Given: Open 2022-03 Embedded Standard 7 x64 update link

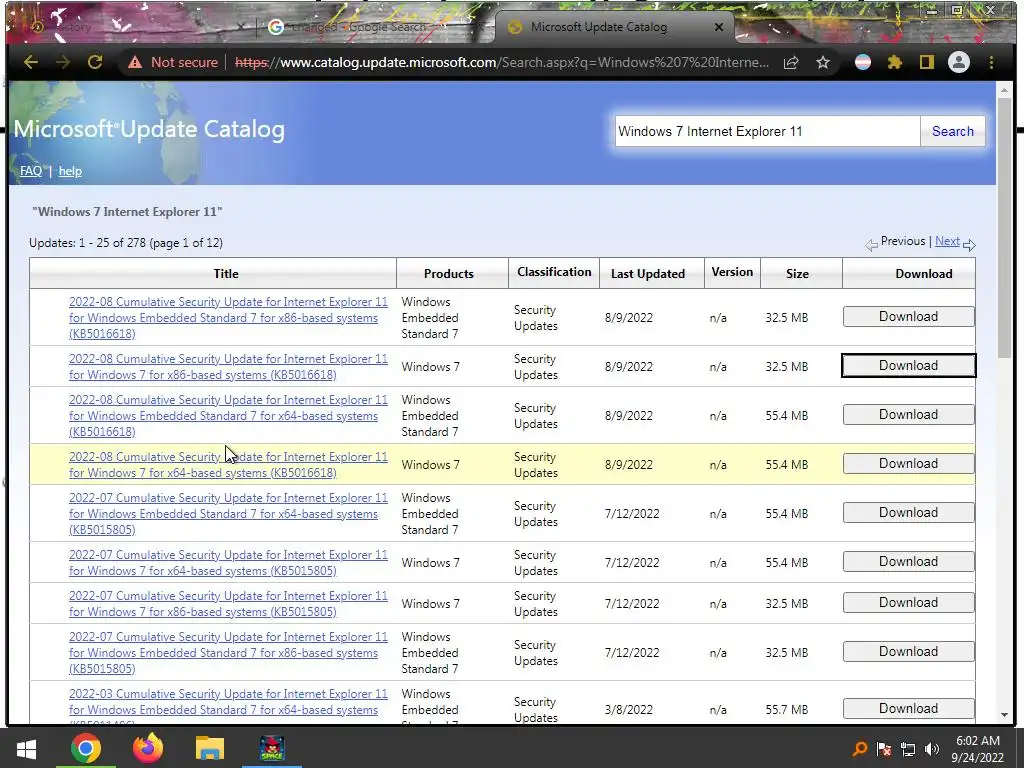Looking at the screenshot, I should point(228,705).
